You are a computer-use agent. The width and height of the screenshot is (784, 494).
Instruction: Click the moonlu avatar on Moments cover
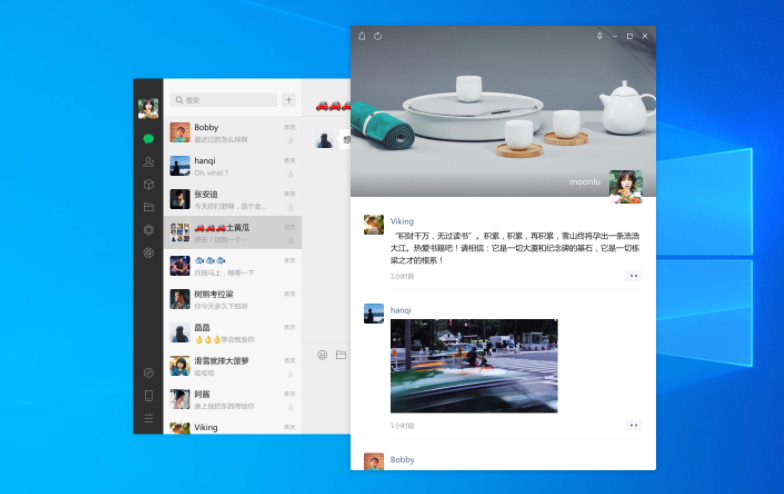point(626,186)
